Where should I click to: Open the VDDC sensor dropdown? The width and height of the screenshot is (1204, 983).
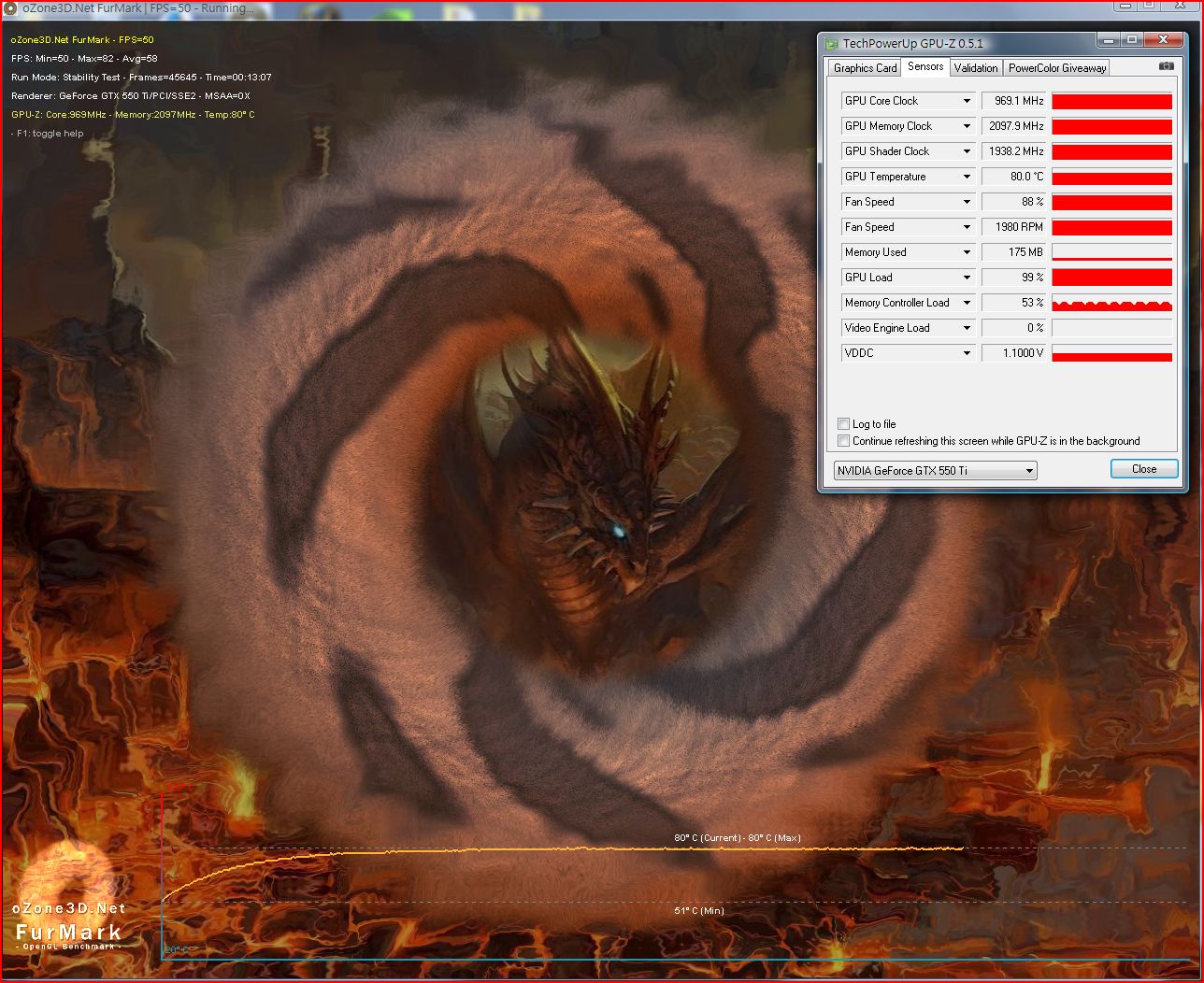tap(967, 353)
